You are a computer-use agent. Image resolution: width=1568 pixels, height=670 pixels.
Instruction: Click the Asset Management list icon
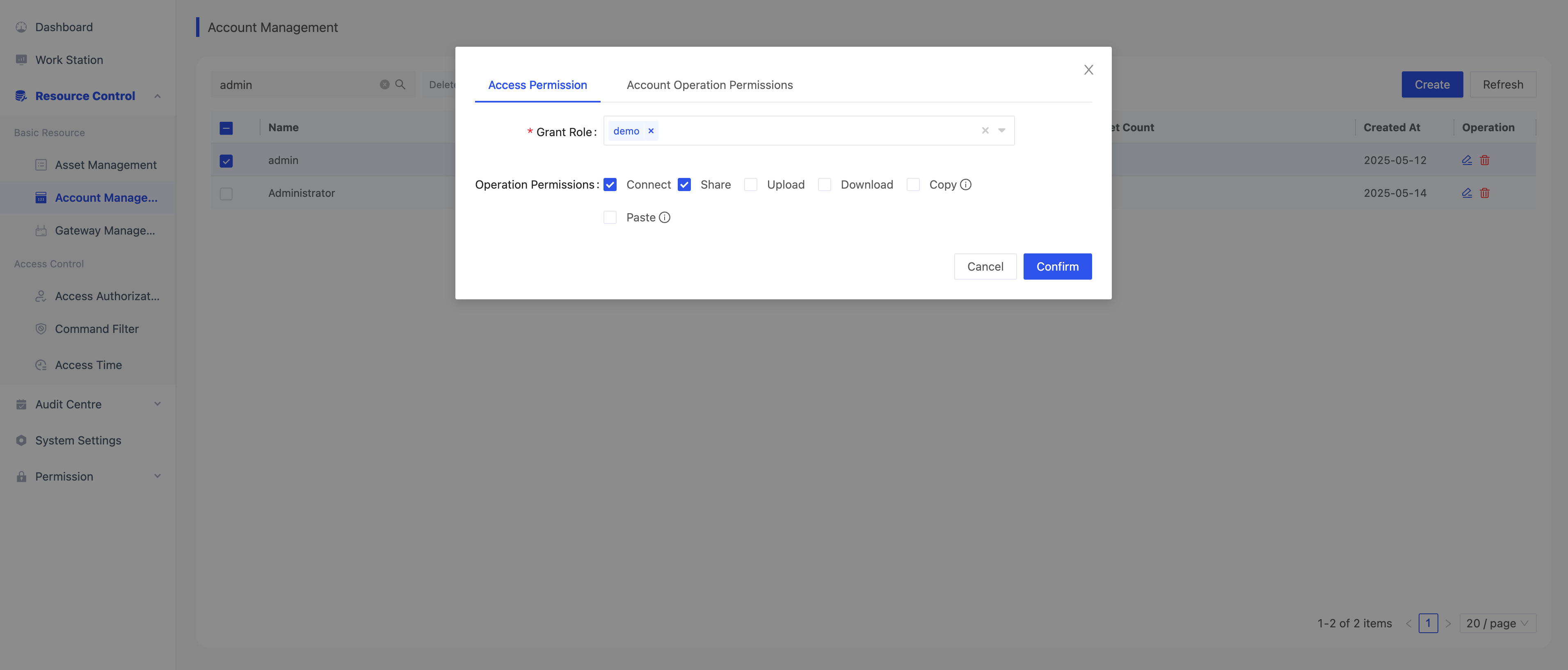[x=41, y=165]
